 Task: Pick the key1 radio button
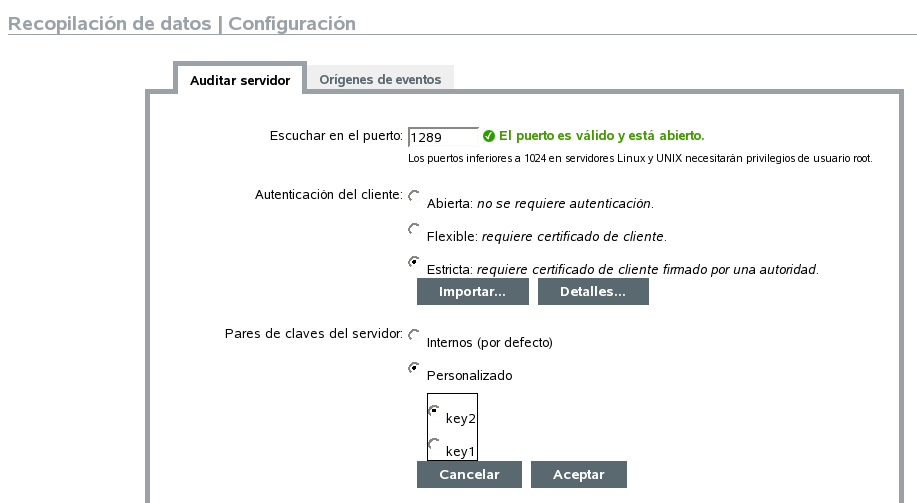433,444
